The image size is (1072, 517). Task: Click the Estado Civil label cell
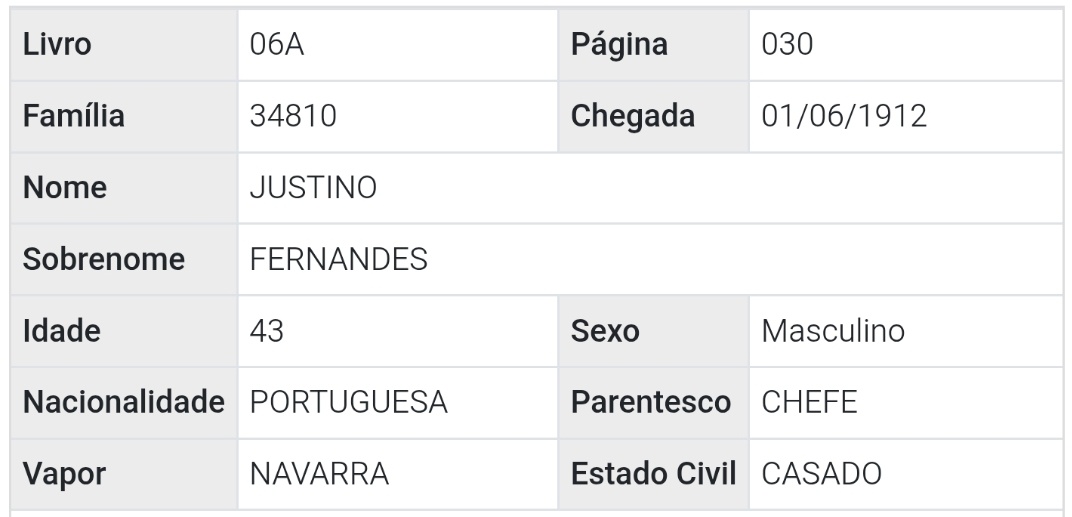click(x=652, y=474)
